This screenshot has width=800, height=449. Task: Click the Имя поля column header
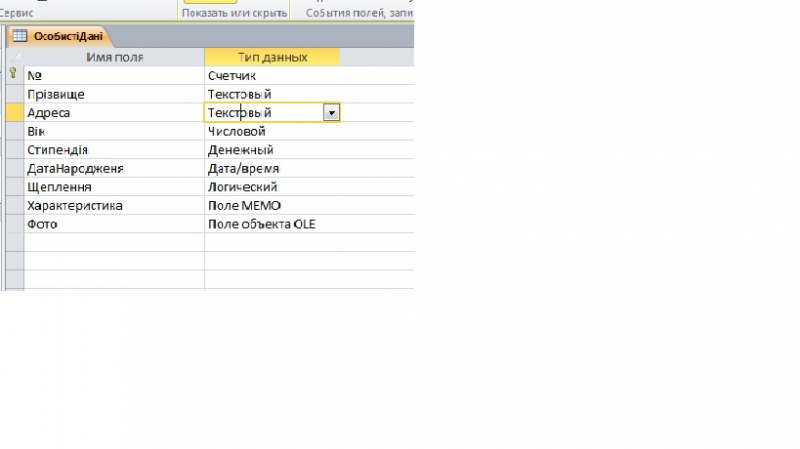coord(114,57)
